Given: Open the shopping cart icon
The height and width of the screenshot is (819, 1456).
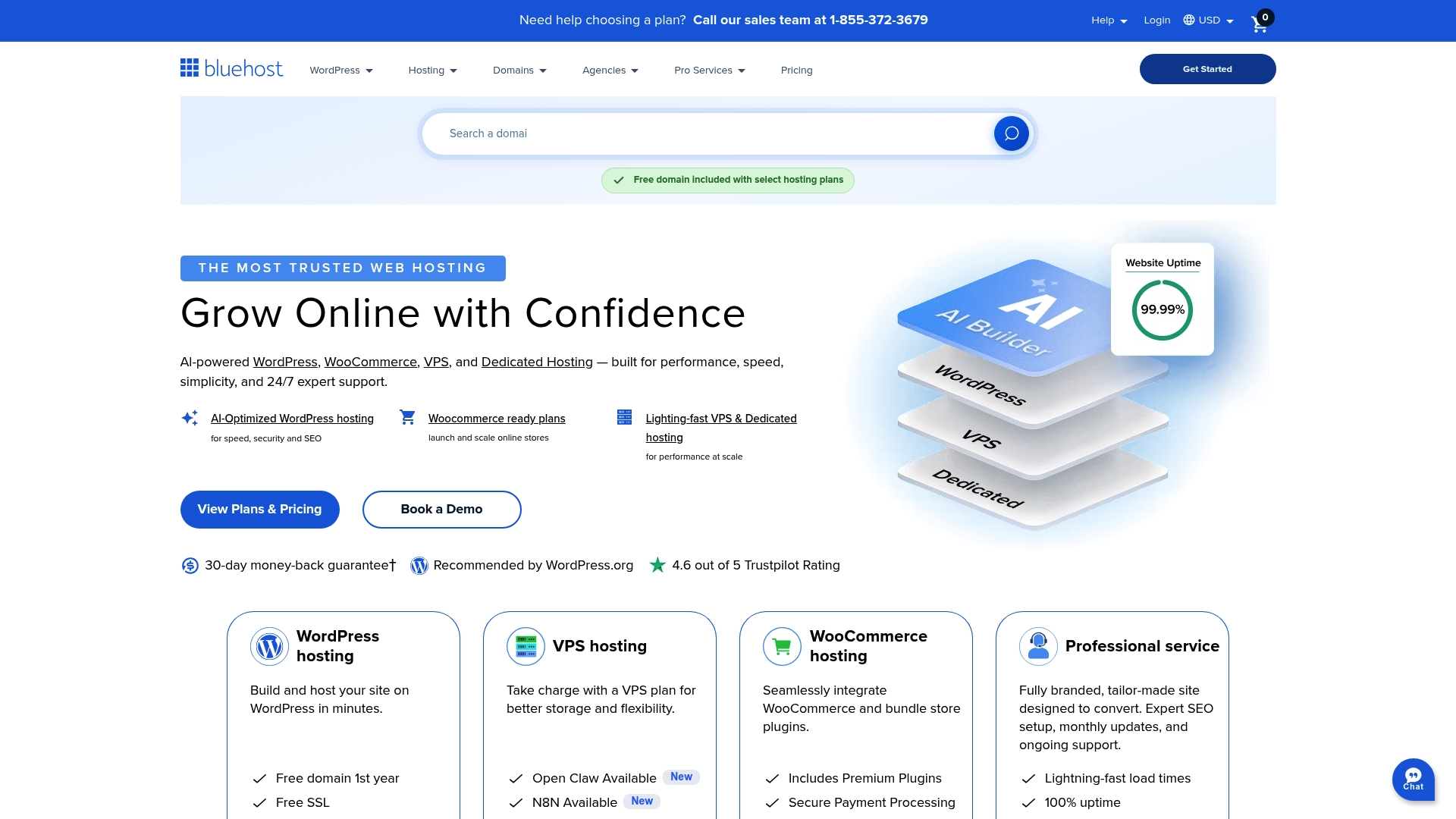Looking at the screenshot, I should click(1259, 24).
